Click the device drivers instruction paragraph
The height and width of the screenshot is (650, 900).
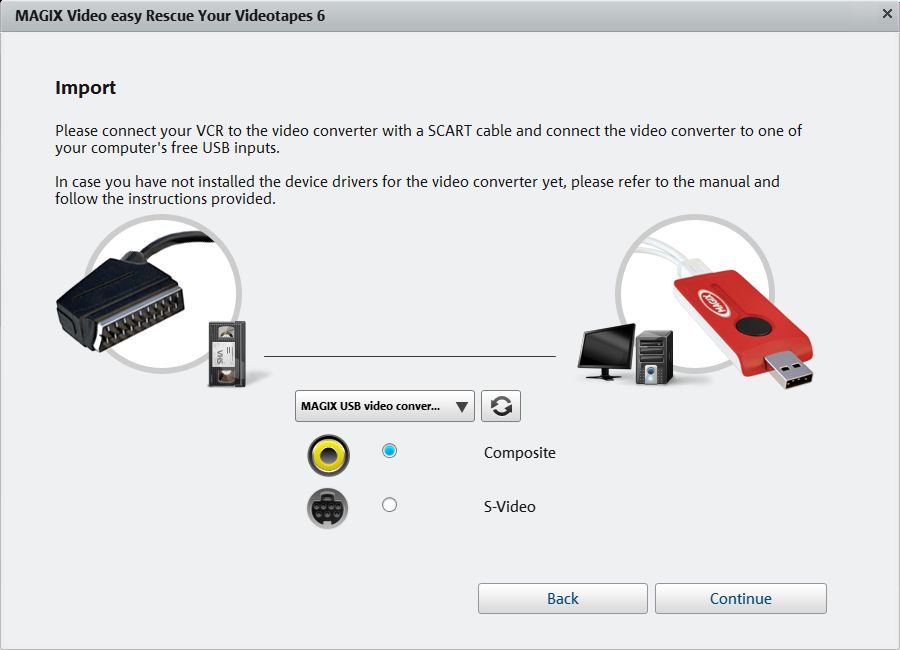pos(417,190)
